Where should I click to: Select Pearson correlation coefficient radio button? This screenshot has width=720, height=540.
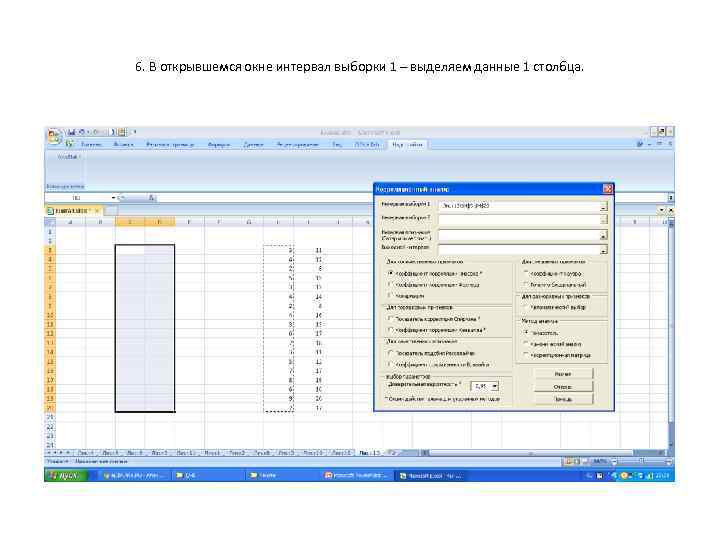(x=391, y=273)
